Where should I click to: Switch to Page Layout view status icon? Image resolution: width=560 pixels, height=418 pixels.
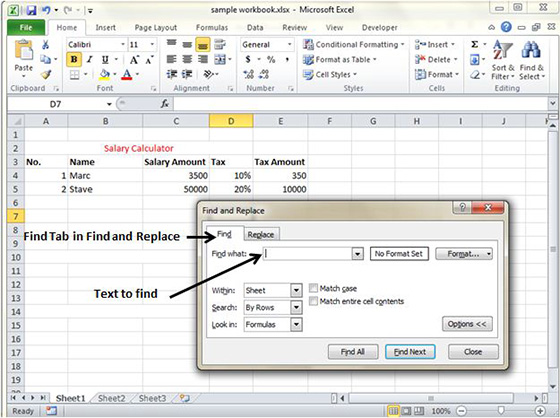pyautogui.click(x=406, y=411)
